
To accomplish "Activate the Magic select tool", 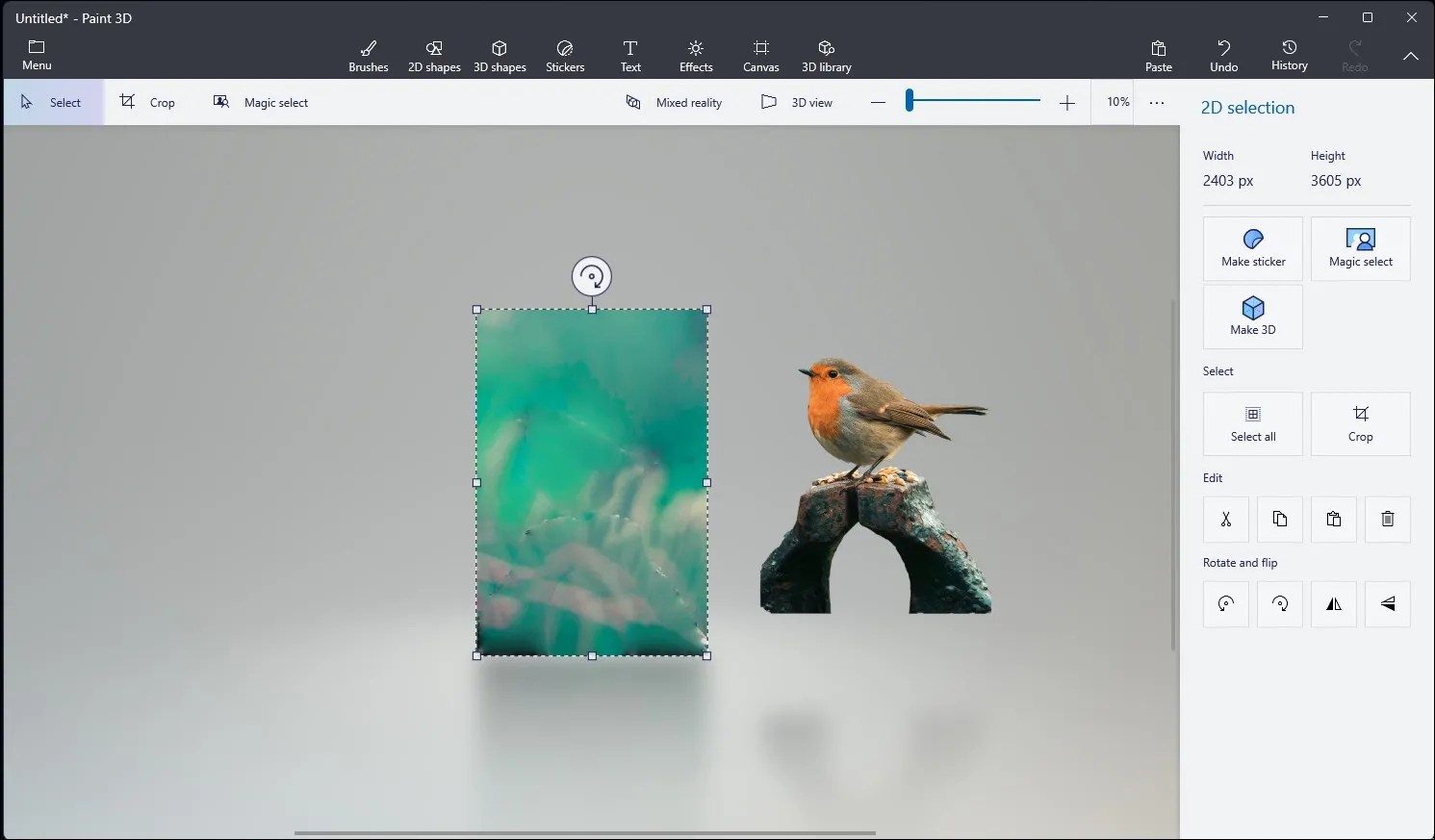I will pos(262,102).
